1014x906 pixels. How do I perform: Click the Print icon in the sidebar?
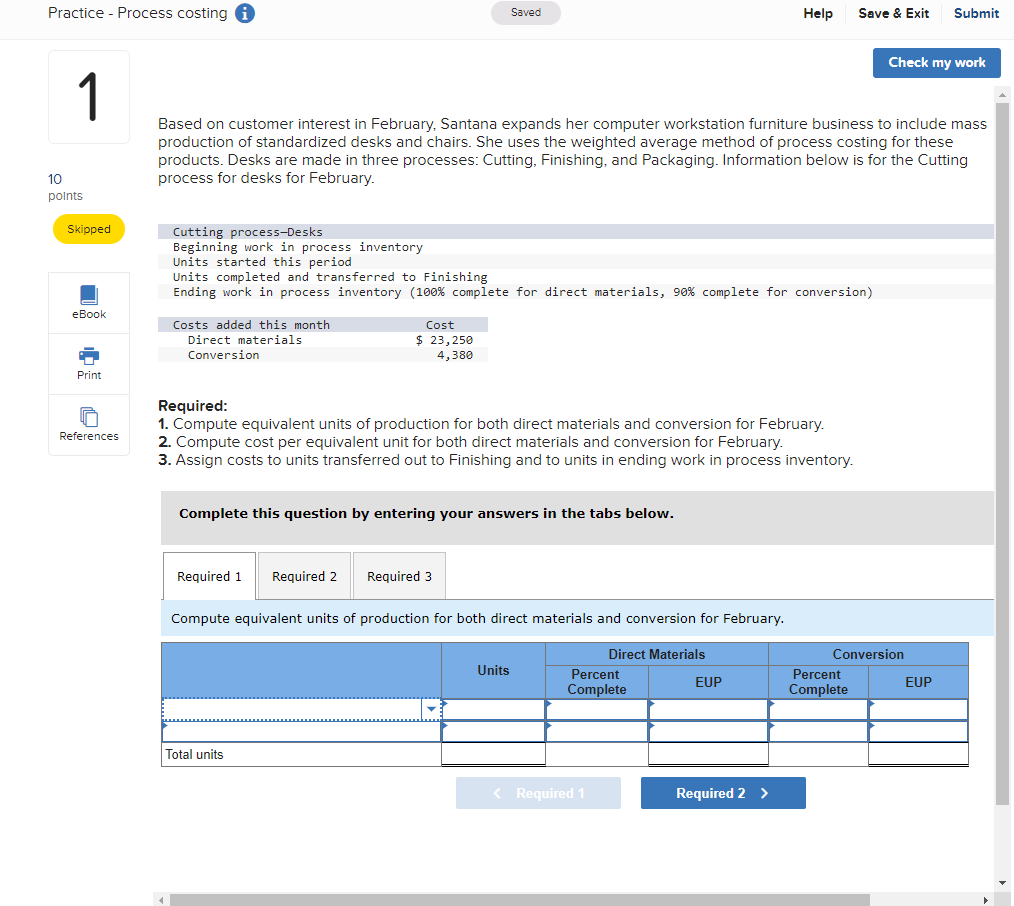[88, 362]
